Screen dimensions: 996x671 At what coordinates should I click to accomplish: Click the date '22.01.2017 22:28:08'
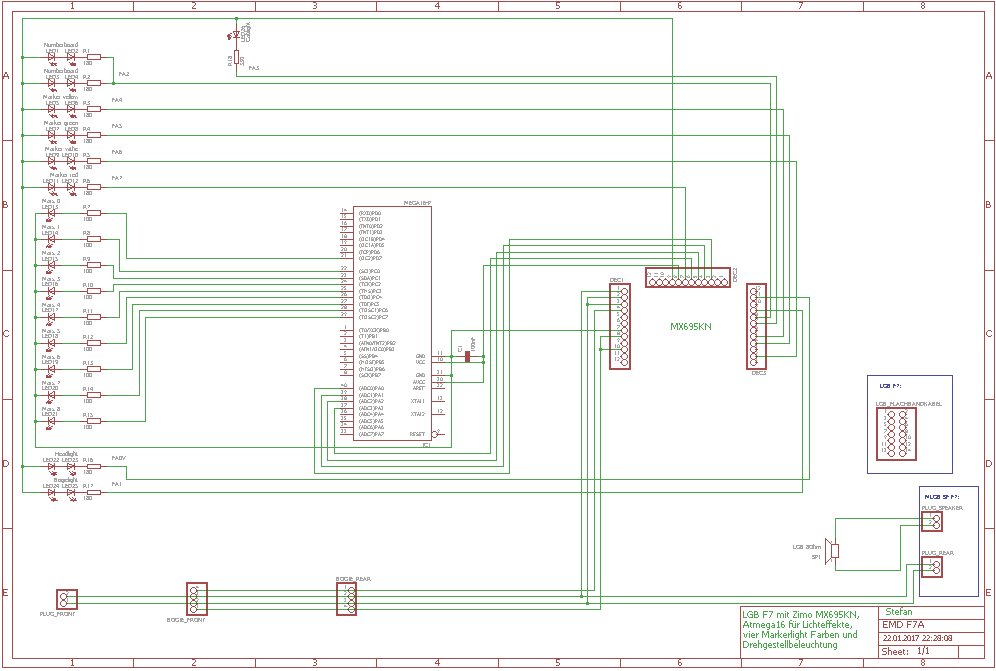point(917,639)
